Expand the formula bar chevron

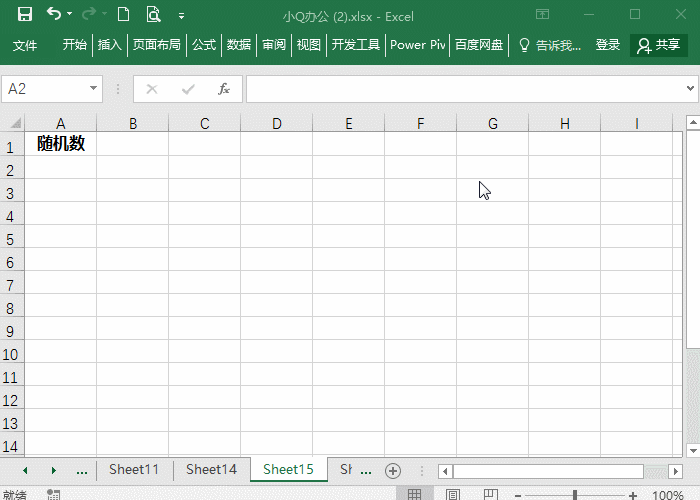(x=690, y=88)
